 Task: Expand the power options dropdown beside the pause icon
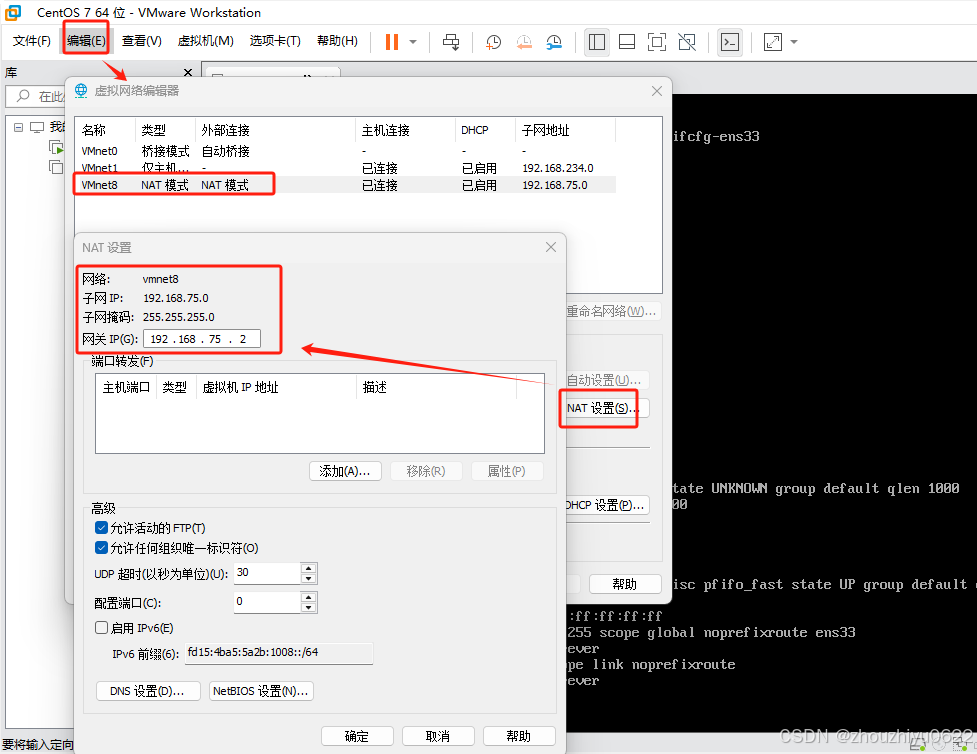[x=413, y=42]
